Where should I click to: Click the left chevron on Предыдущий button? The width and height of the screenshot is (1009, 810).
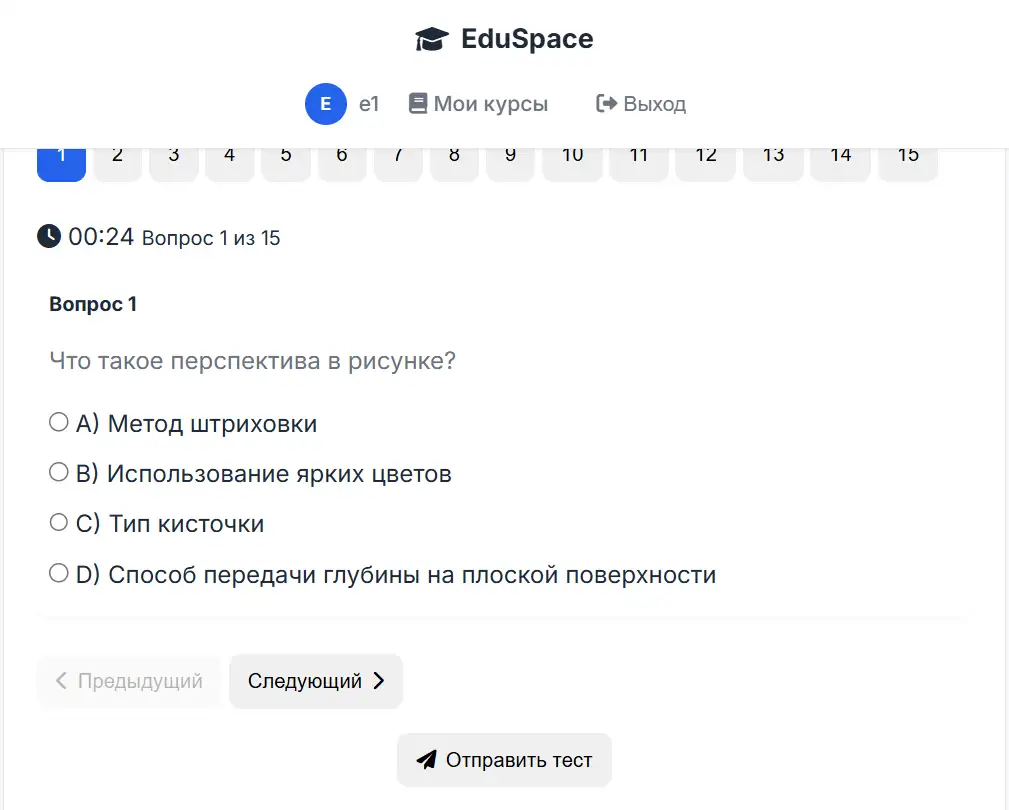[x=60, y=681]
